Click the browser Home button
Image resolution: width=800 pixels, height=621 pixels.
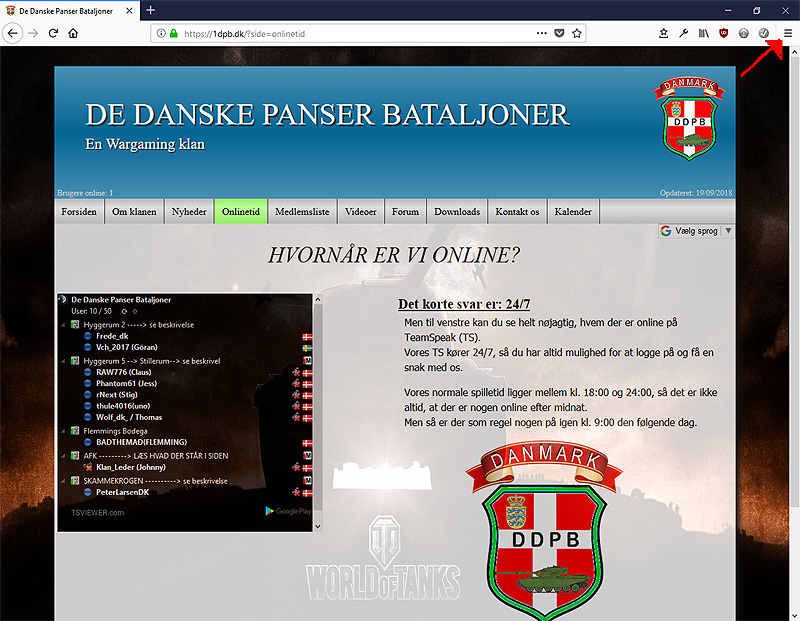pyautogui.click(x=73, y=33)
